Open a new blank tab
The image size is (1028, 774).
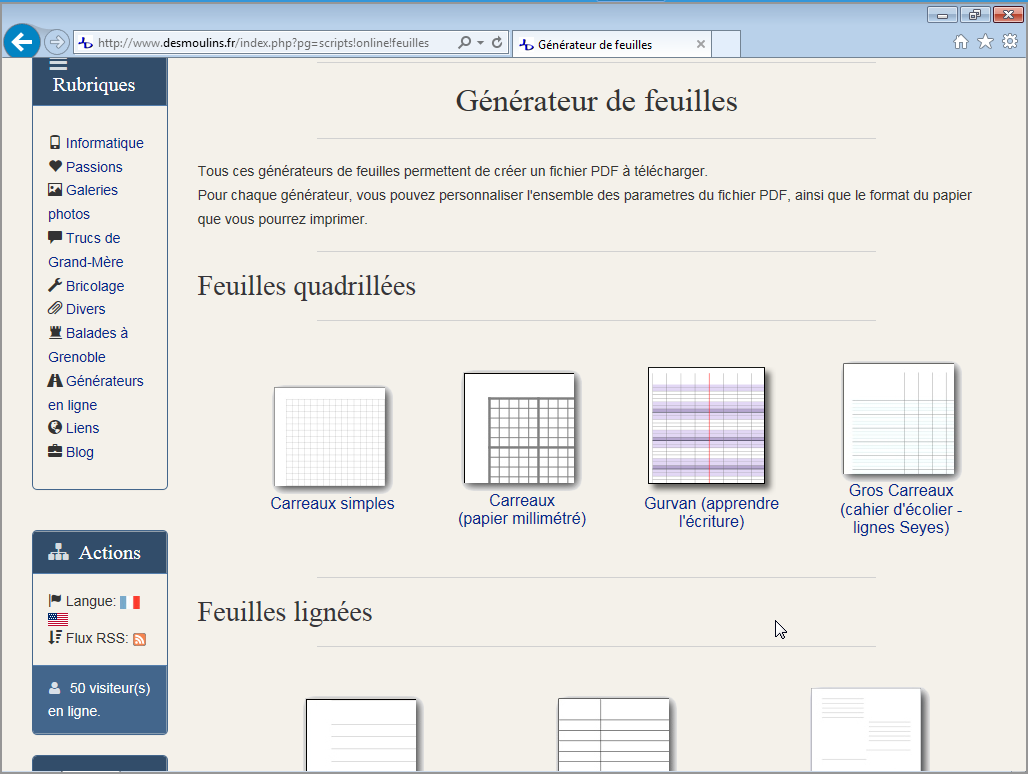[x=726, y=44]
